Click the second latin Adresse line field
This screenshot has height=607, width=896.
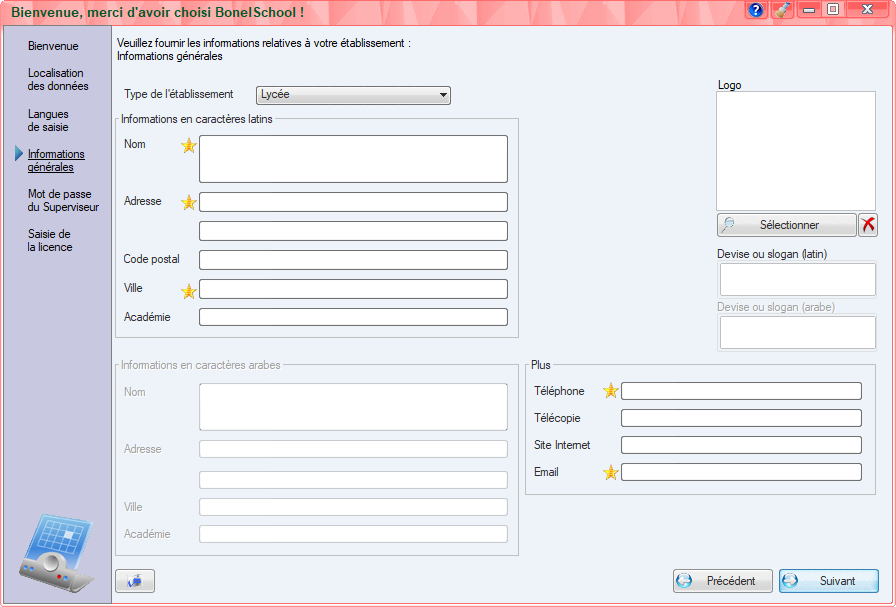click(353, 231)
